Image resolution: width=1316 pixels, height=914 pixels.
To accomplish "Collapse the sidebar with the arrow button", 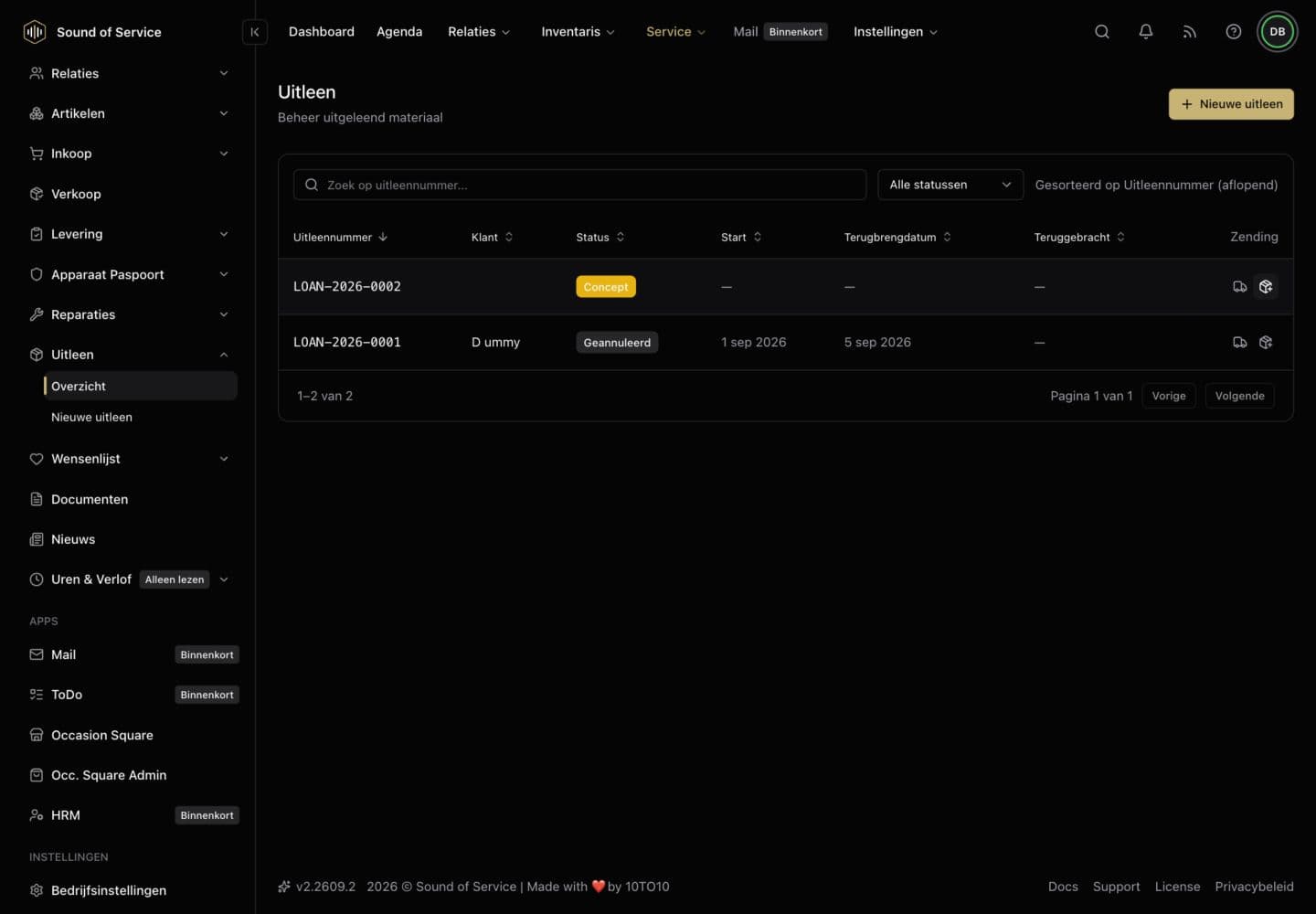I will [x=255, y=32].
